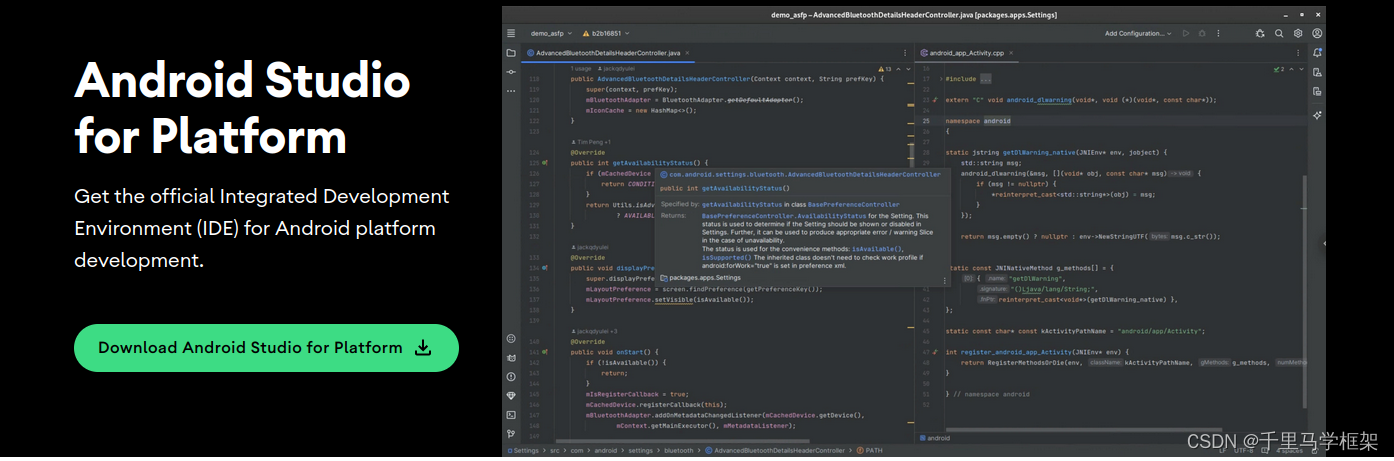
Task: Click the file-search icon below the notifications bell
Action: (1317, 72)
